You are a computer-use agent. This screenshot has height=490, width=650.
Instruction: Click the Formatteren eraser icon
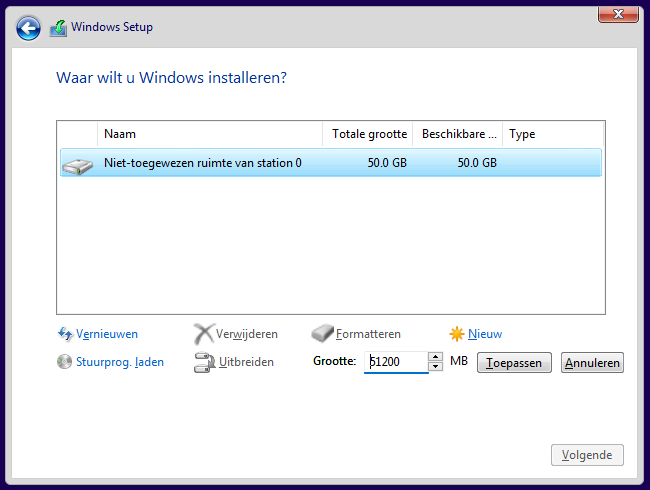coord(323,333)
